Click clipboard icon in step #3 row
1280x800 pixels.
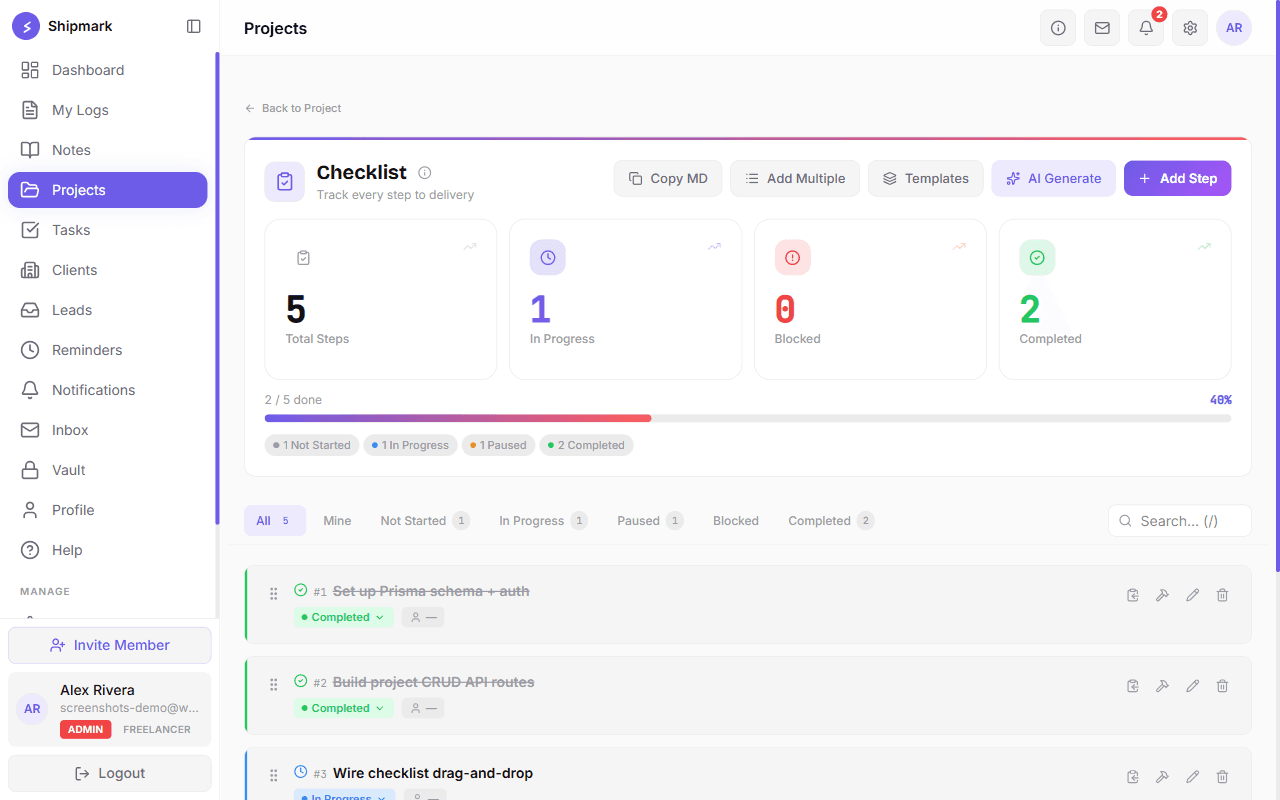(1133, 777)
